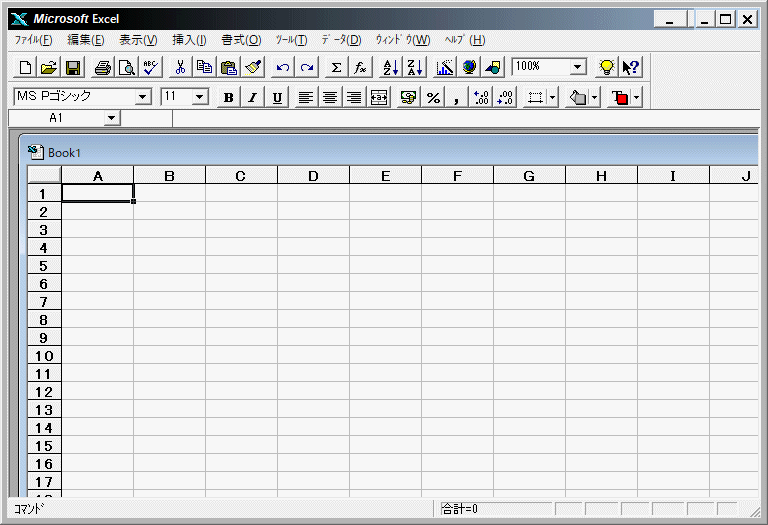
Task: Open the Map globe icon
Action: (469, 67)
